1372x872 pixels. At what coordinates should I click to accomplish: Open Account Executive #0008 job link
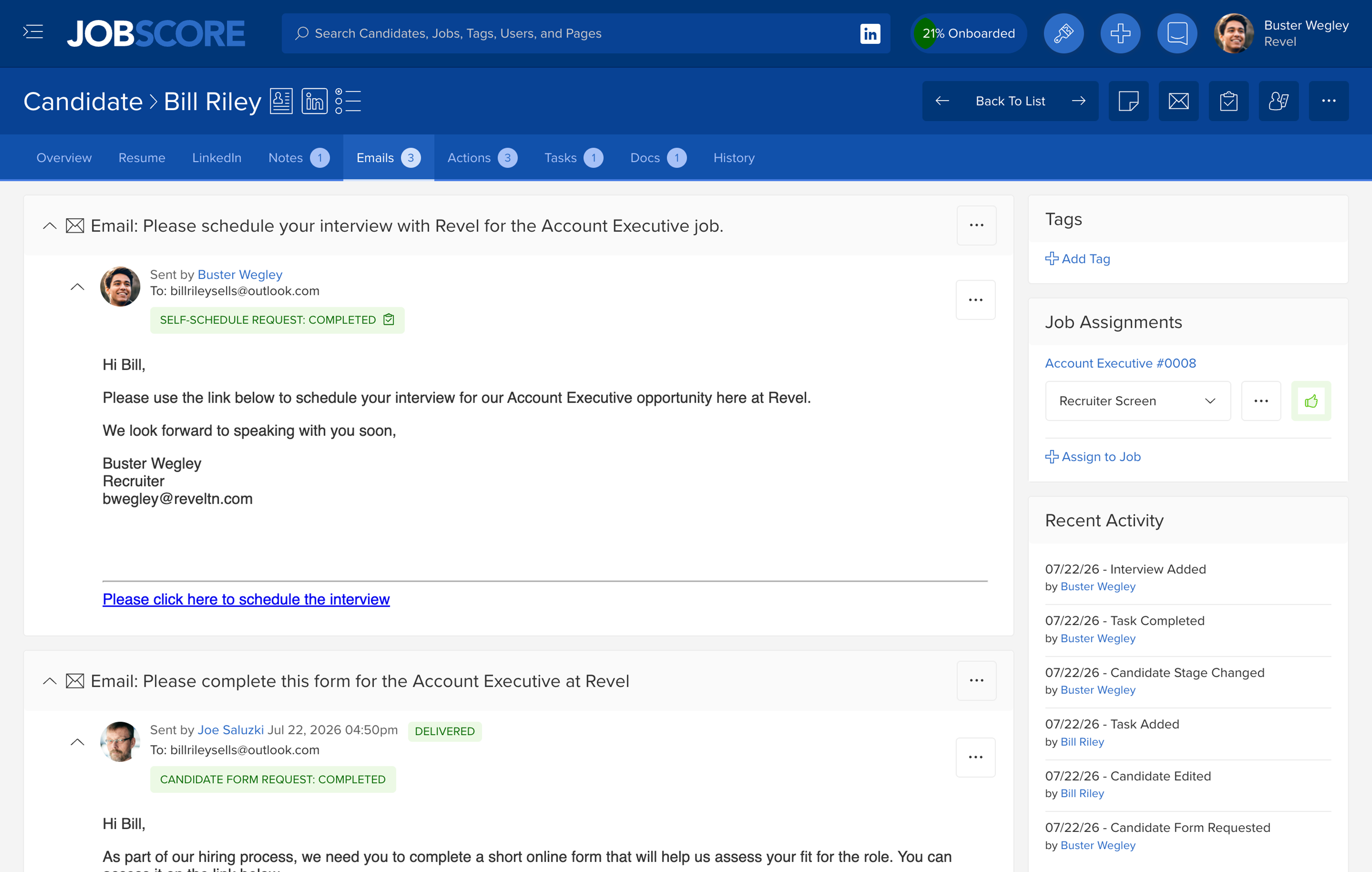(1120, 363)
